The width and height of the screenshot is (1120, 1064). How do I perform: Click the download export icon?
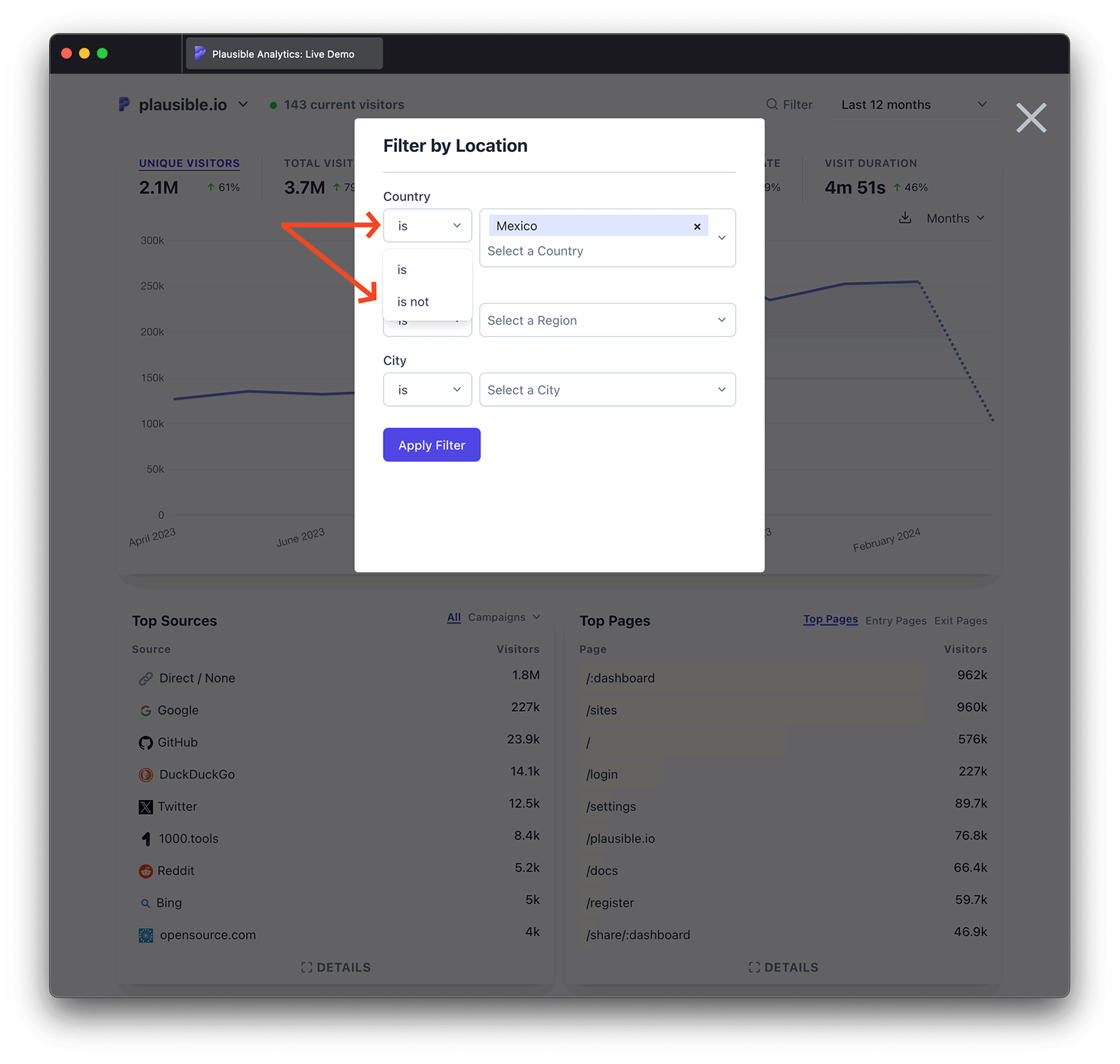905,218
